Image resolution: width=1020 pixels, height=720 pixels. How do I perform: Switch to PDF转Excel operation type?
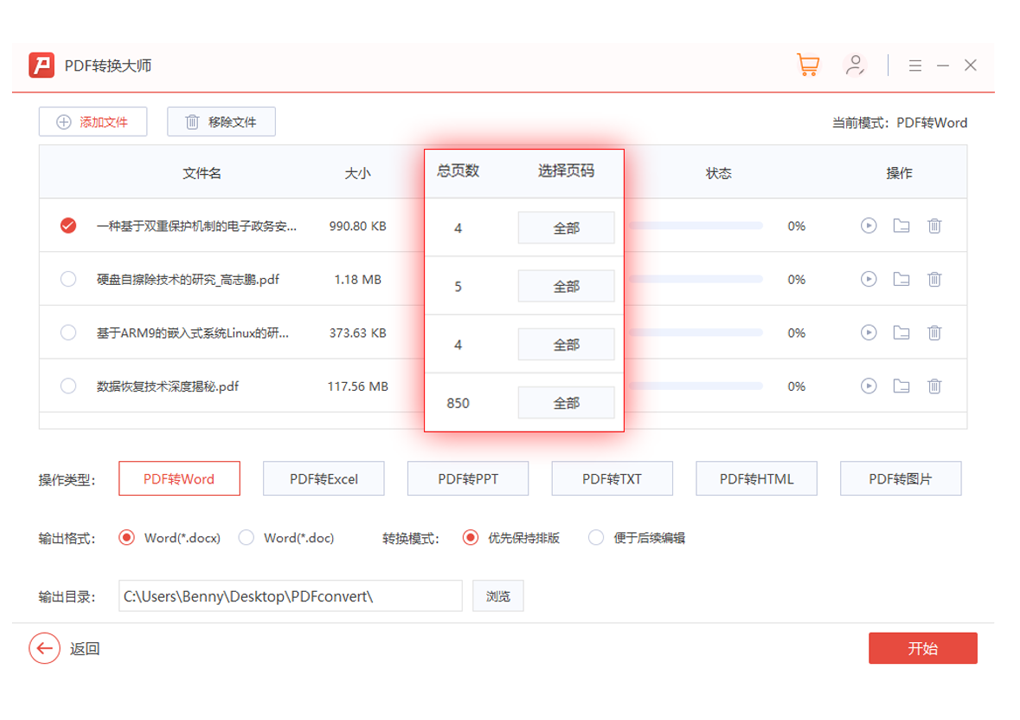(x=324, y=479)
